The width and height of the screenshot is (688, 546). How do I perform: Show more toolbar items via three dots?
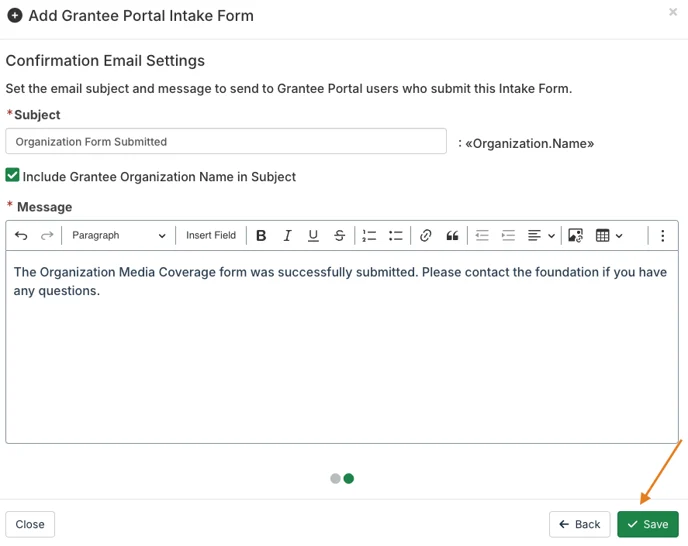point(663,236)
